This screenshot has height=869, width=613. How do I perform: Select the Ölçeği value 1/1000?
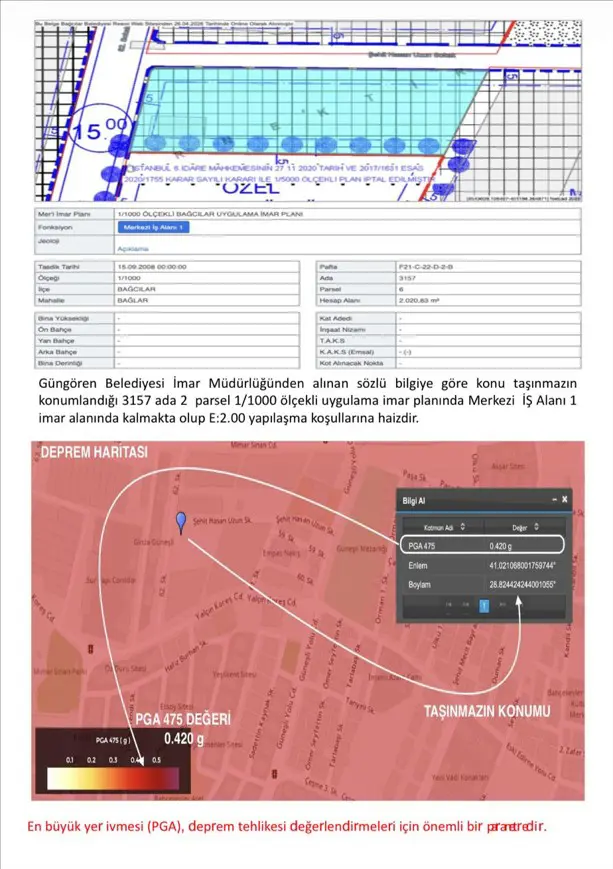click(x=207, y=278)
